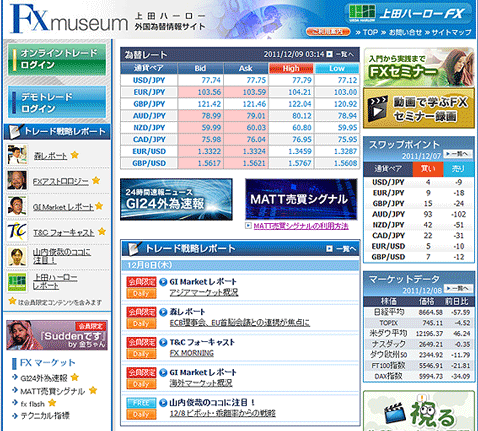Open MATT売買シグナルの利用方法 link
478x431 pixels.
tap(301, 226)
